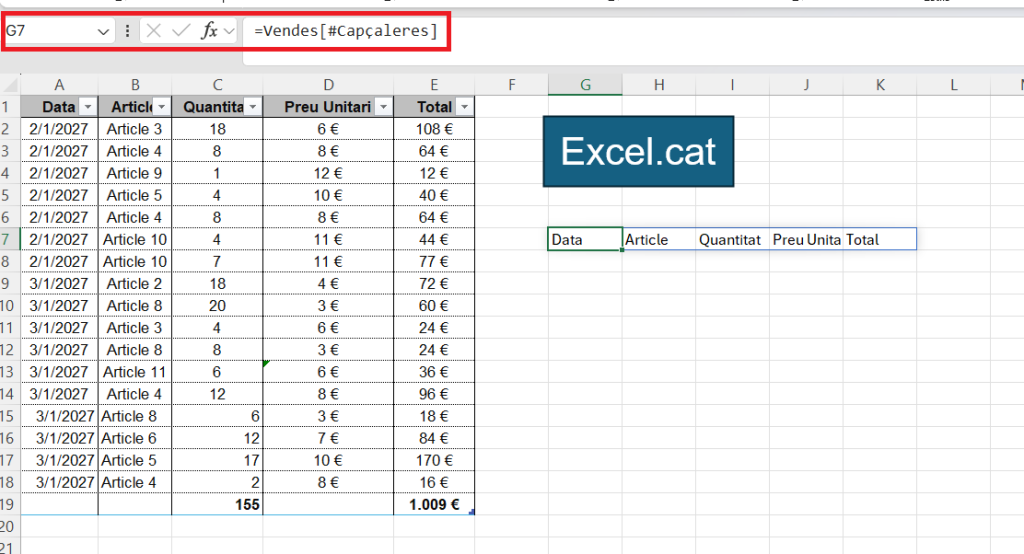Click in the formula bar text =Vendes[#Capçaleres]
Screen dimensions: 1024x554
pyautogui.click(x=345, y=31)
